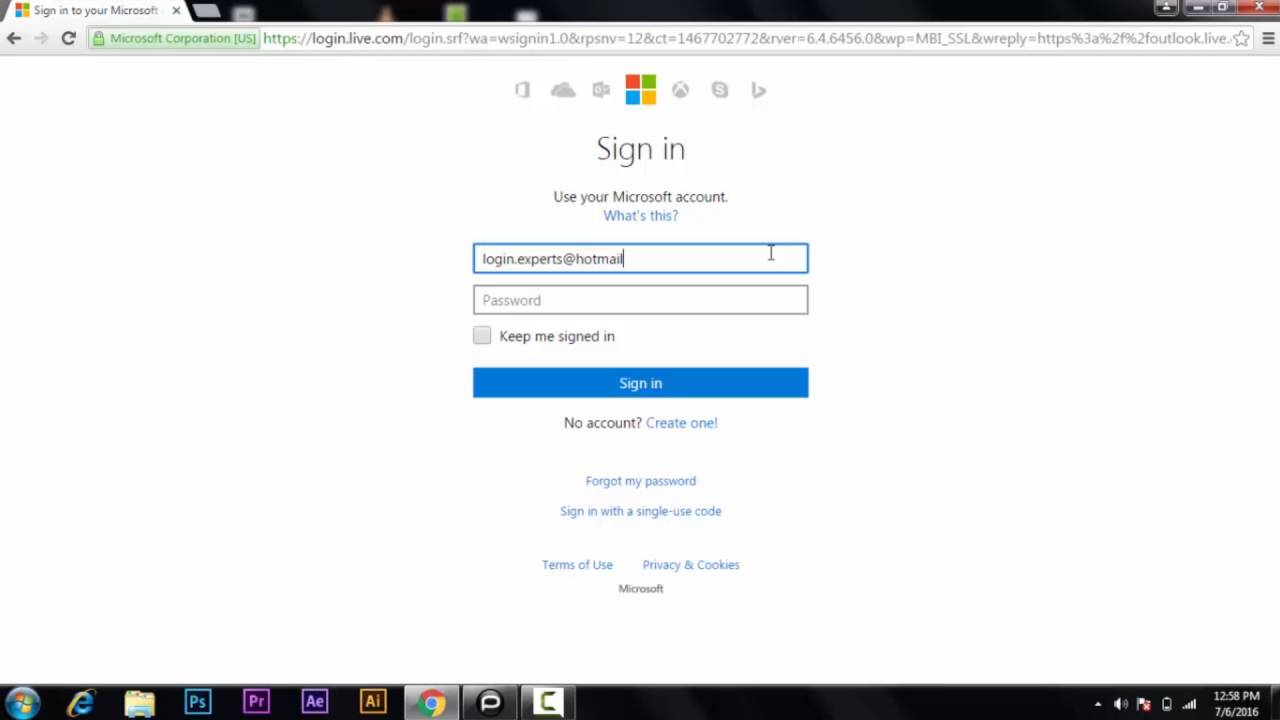Reload the page with refresh icon
The height and width of the screenshot is (720, 1280).
click(x=68, y=38)
